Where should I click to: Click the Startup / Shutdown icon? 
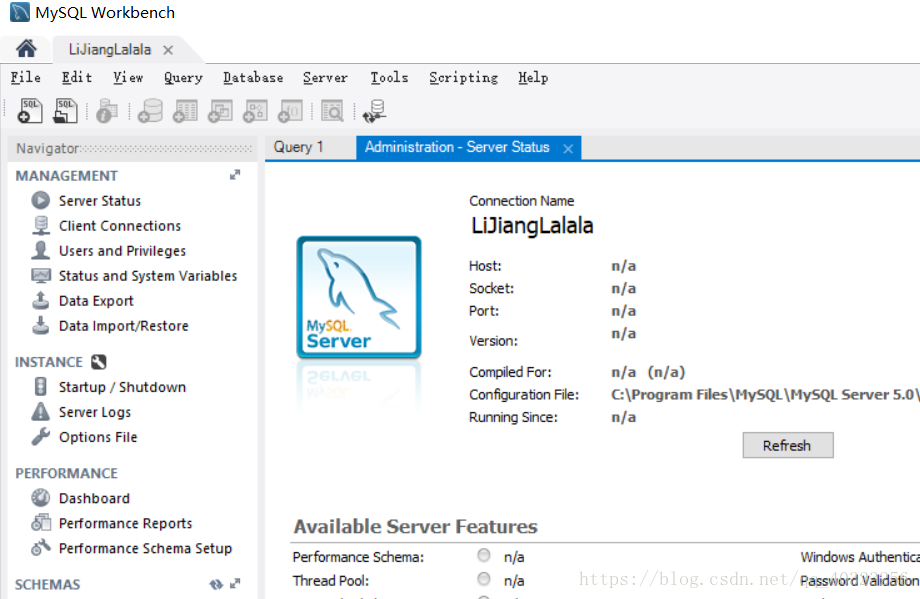pos(40,387)
